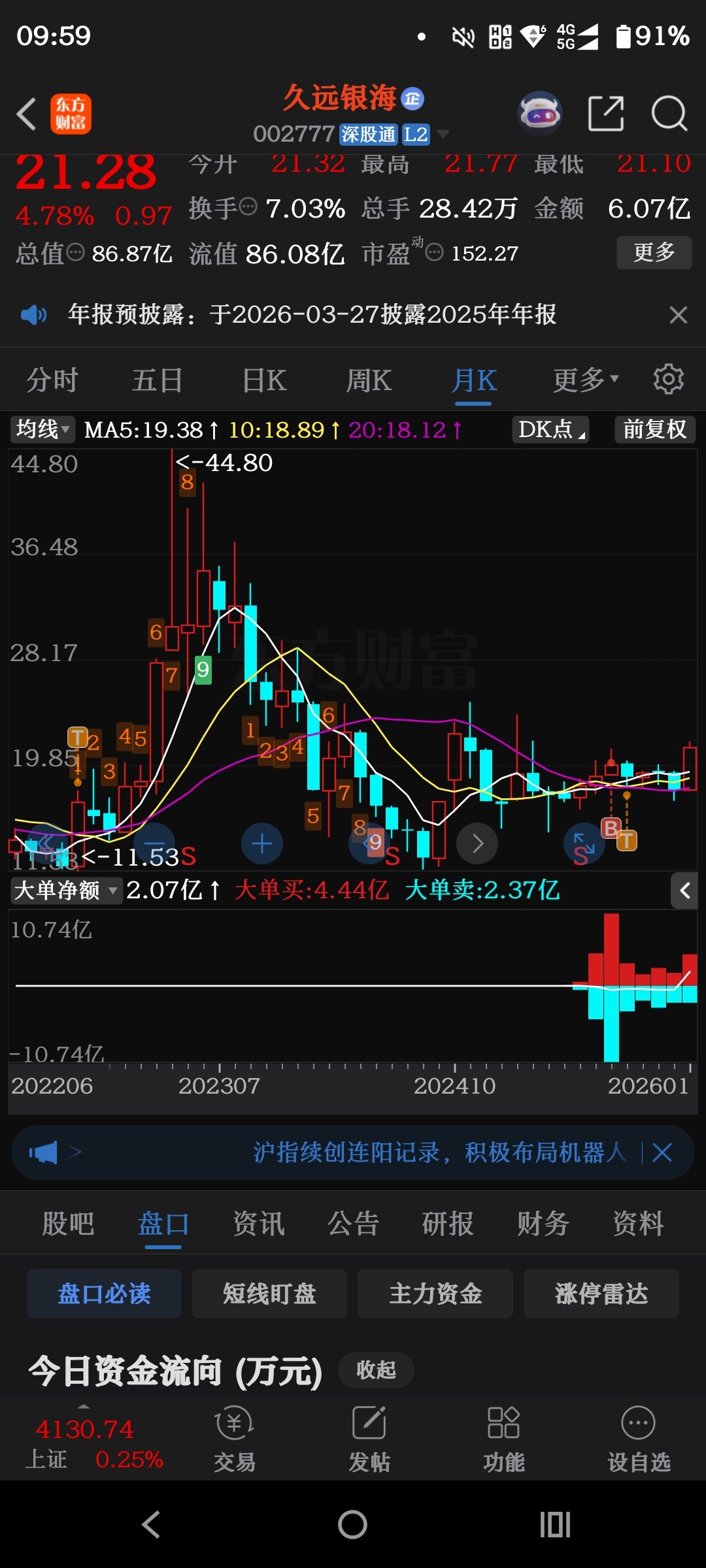The width and height of the screenshot is (706, 1568).
Task: Open 交易 trade icon
Action: point(235,1439)
